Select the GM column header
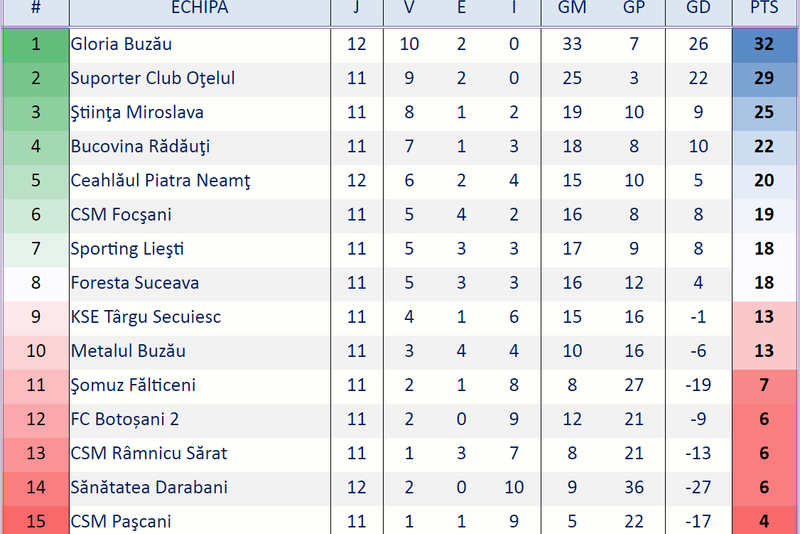 pyautogui.click(x=572, y=8)
